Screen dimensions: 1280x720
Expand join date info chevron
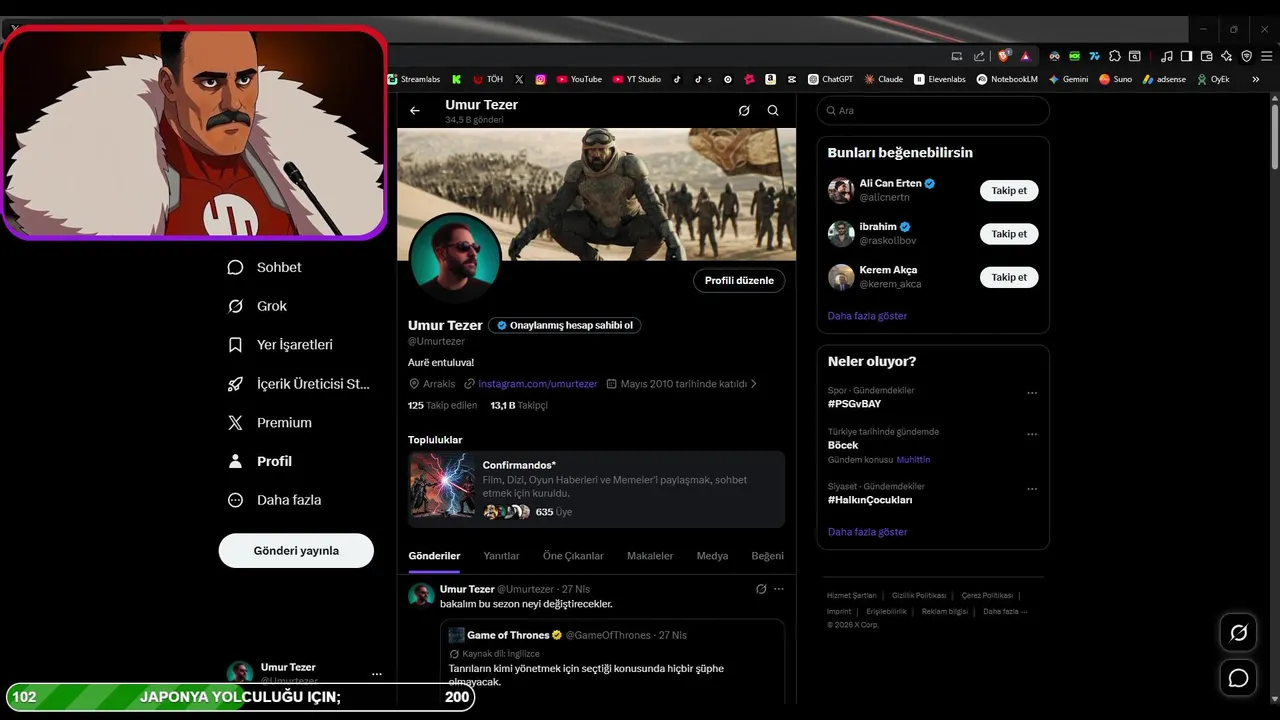(x=754, y=383)
